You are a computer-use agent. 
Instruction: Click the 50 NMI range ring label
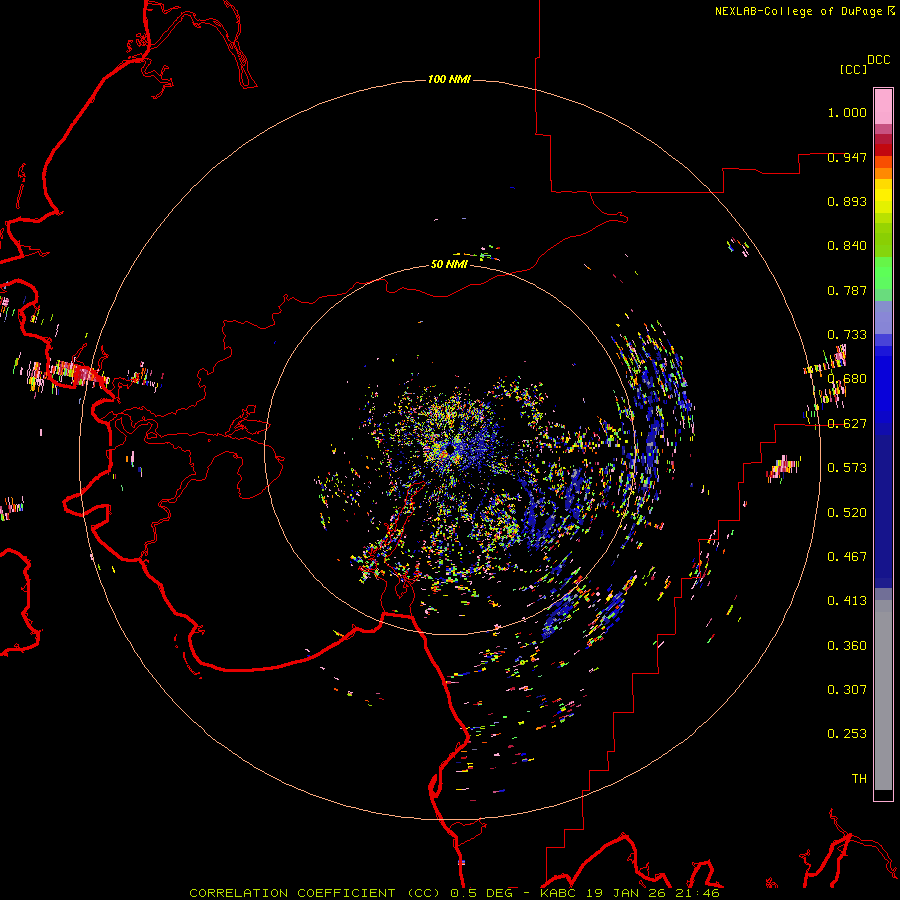[449, 264]
